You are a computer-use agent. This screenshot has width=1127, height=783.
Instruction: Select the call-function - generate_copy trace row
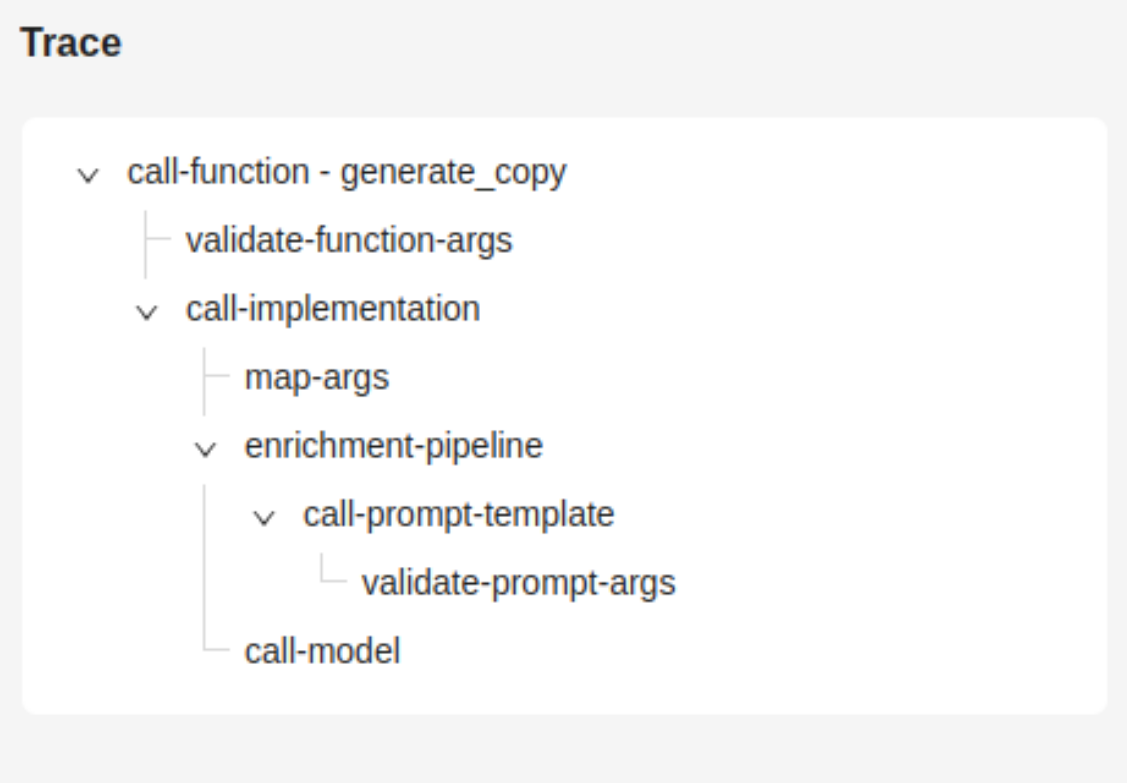[x=347, y=173]
